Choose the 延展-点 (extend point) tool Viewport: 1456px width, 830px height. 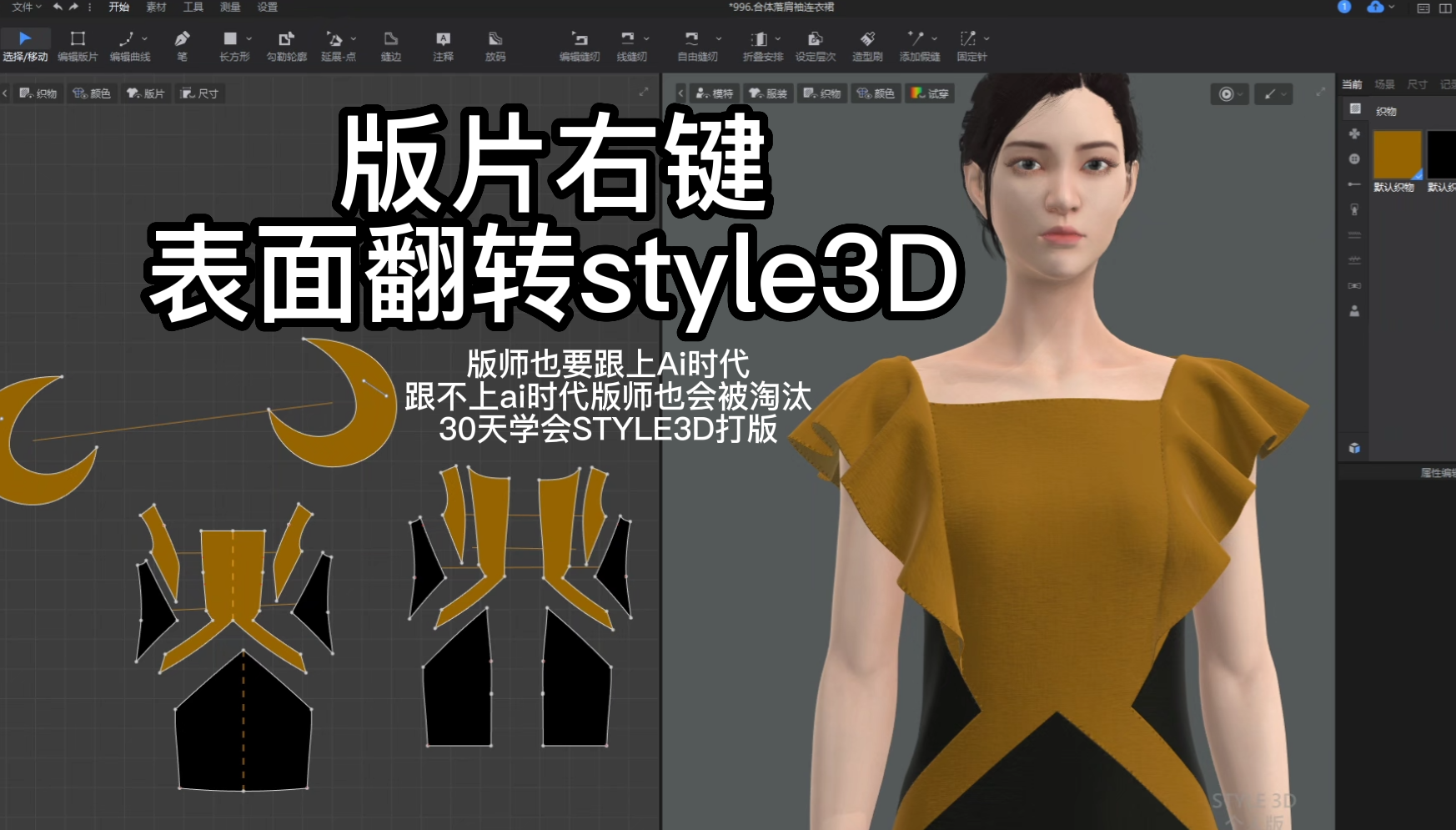338,46
